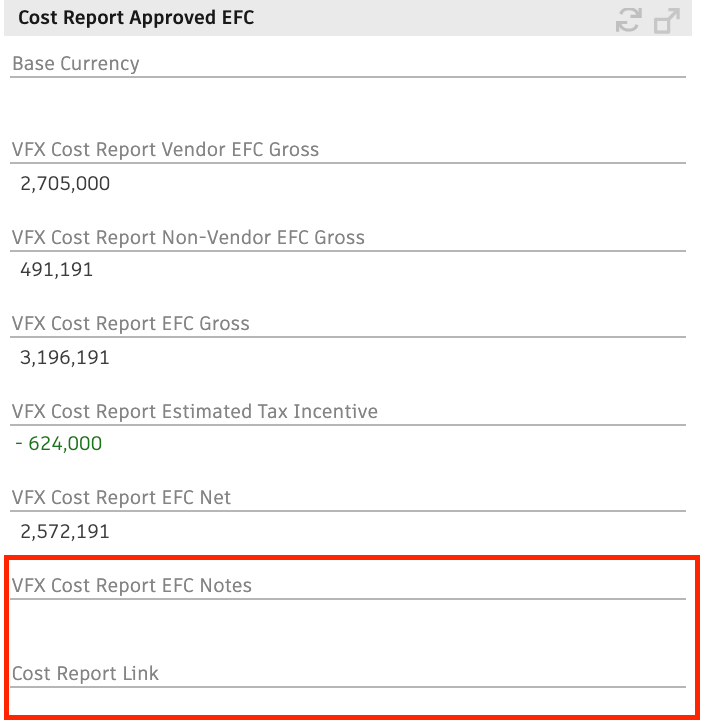Select the 2,705,000 vendor gross value
706x726 pixels.
pyautogui.click(x=65, y=184)
